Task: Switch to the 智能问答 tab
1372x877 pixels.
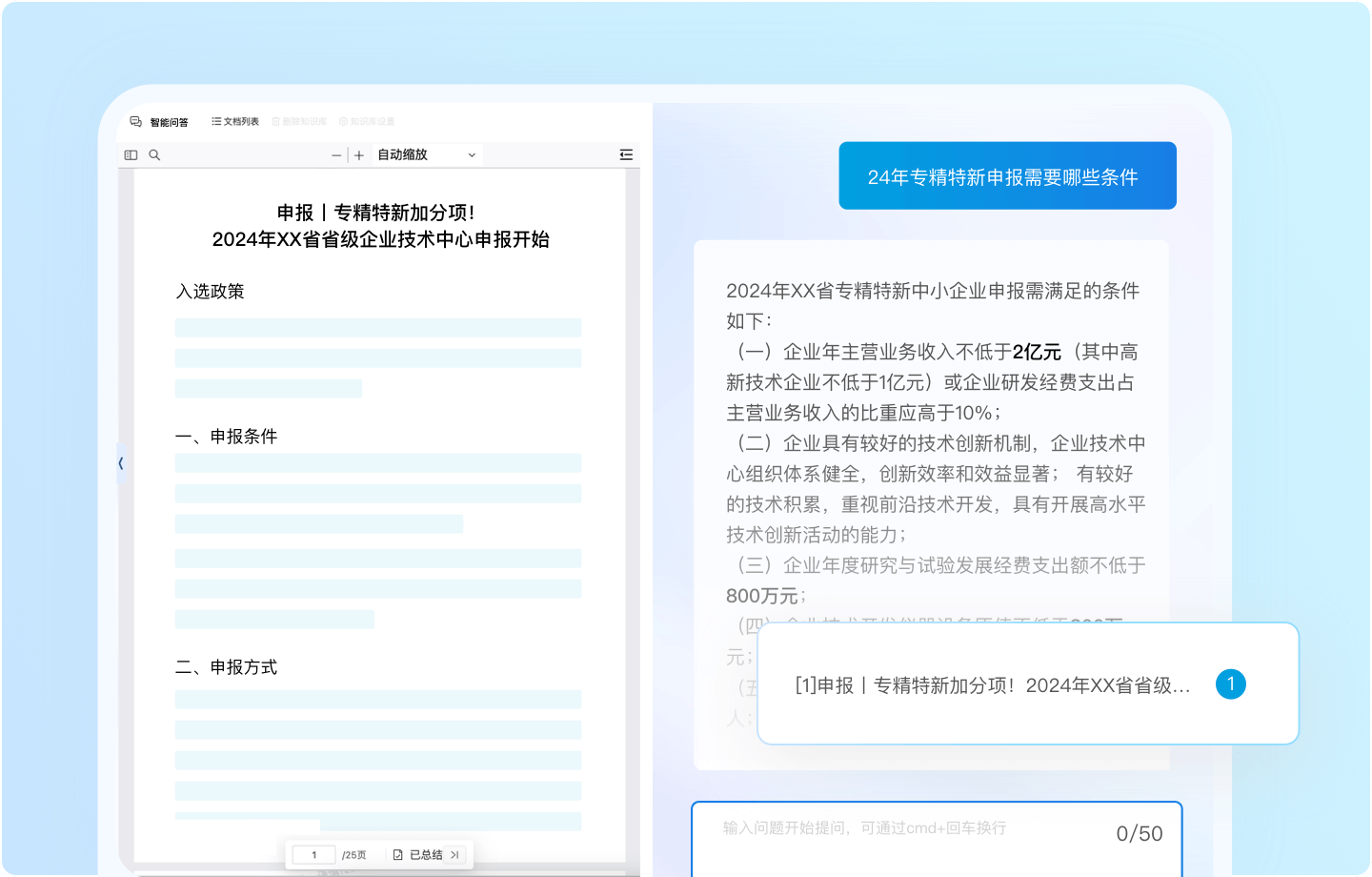Action: click(x=167, y=121)
